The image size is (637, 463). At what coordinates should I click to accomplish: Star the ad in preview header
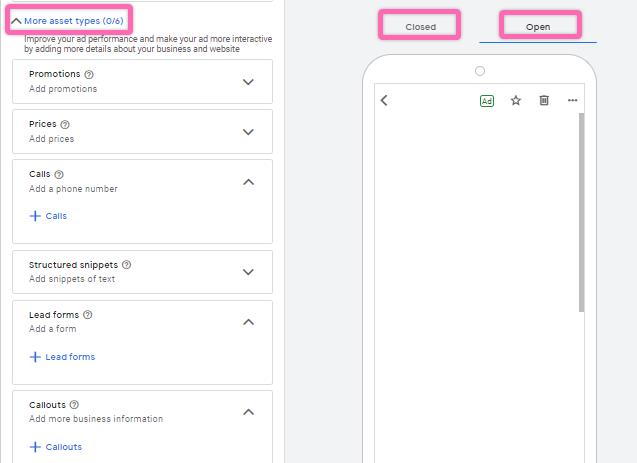pos(516,101)
